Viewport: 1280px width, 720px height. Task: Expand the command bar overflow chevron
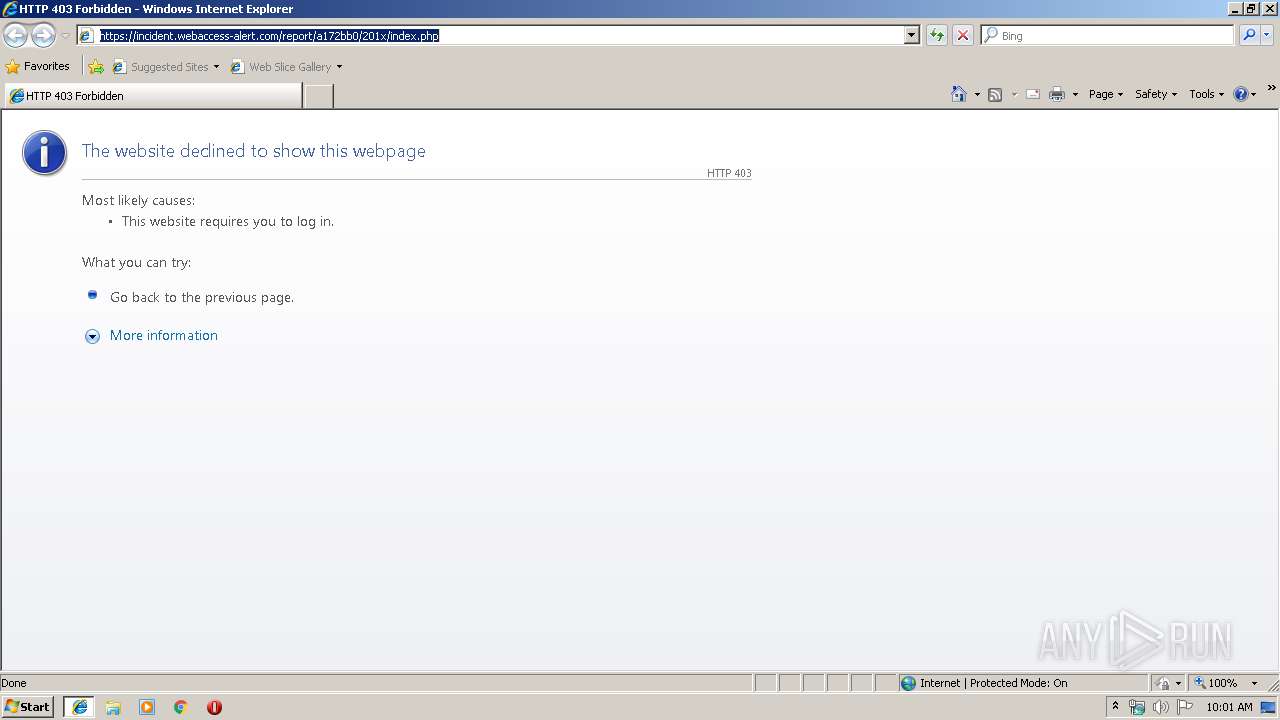coord(1271,89)
